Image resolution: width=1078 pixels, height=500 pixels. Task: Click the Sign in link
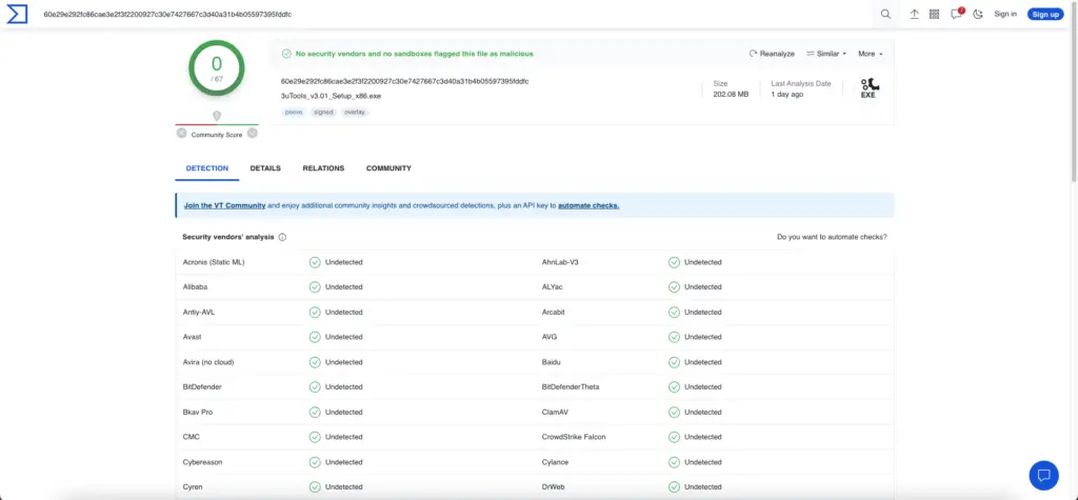tap(1005, 14)
